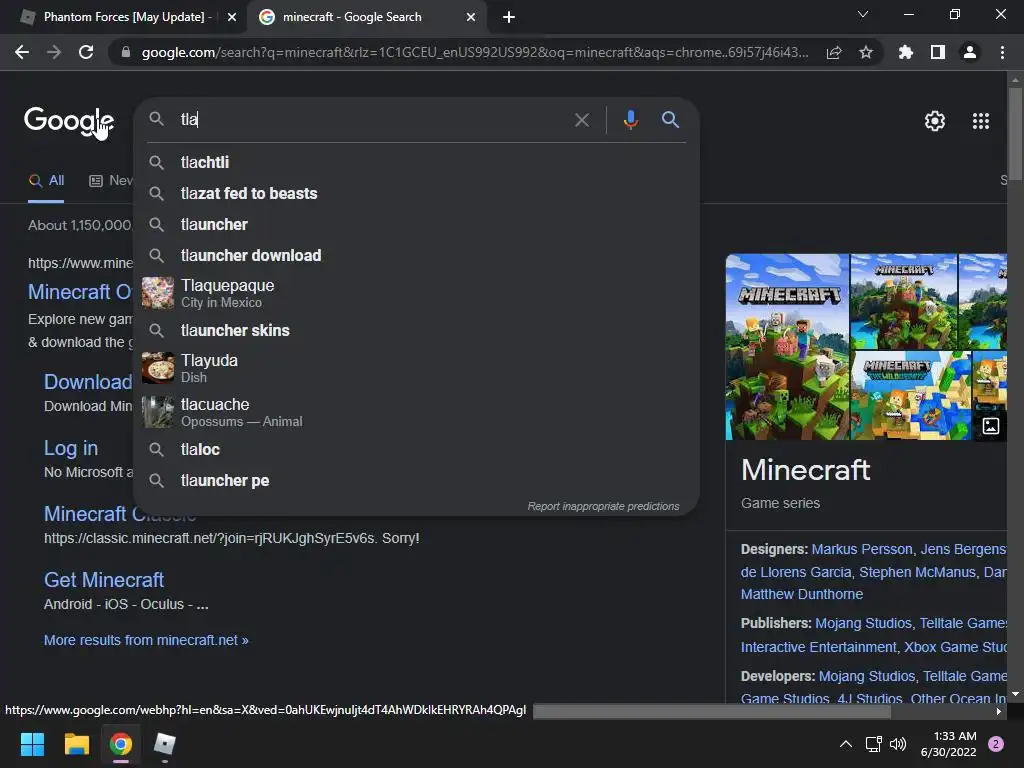Click the horizontal page scrollbar
Viewport: 1024px width, 768px height.
click(712, 711)
